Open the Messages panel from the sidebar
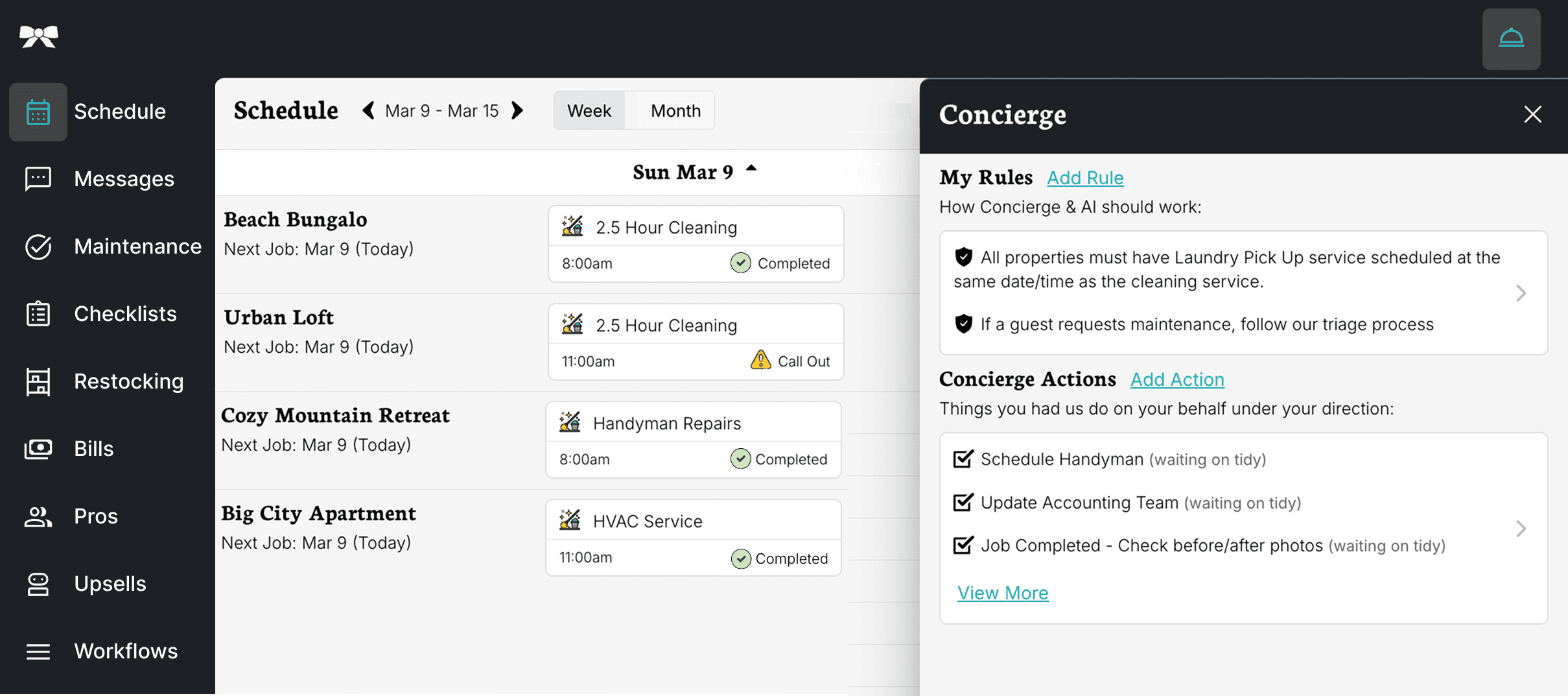 point(124,179)
